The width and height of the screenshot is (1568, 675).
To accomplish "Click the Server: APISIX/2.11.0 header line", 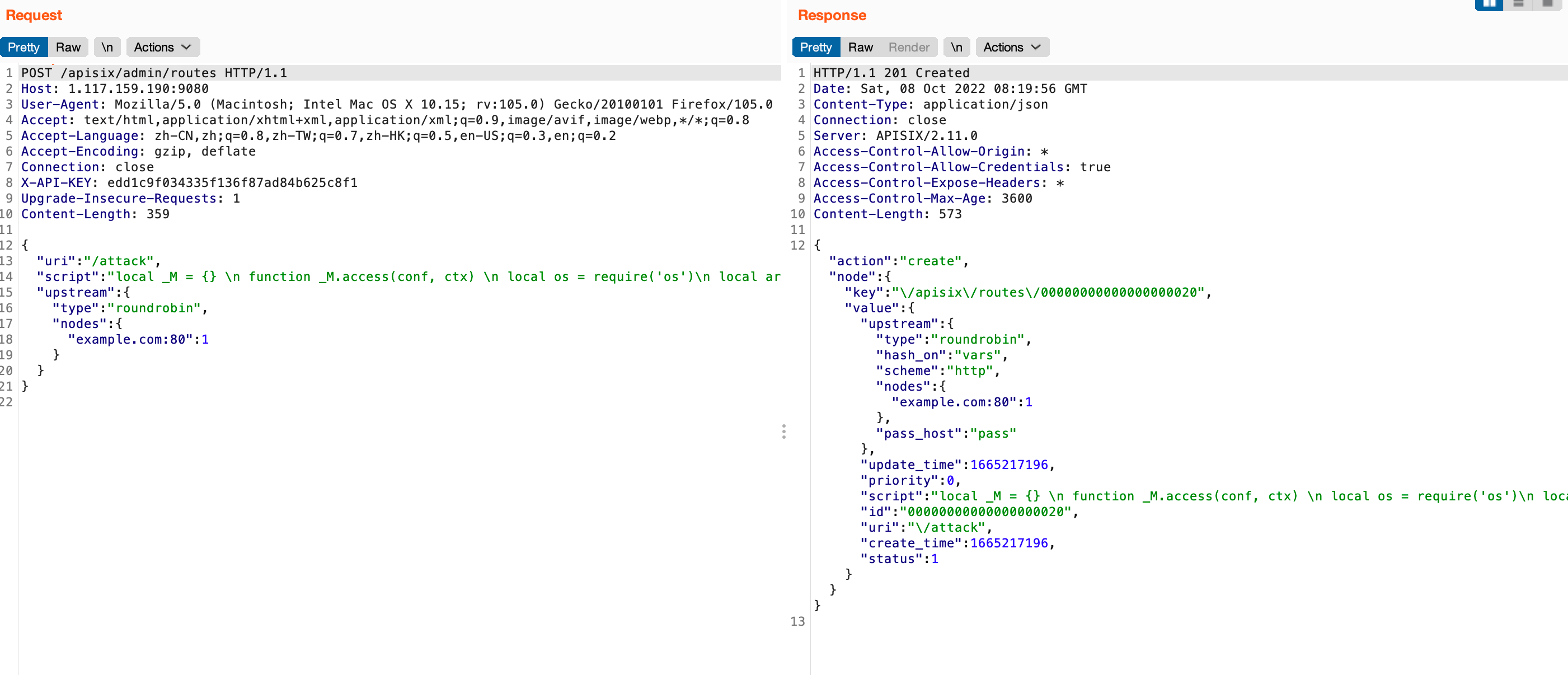I will coord(895,136).
